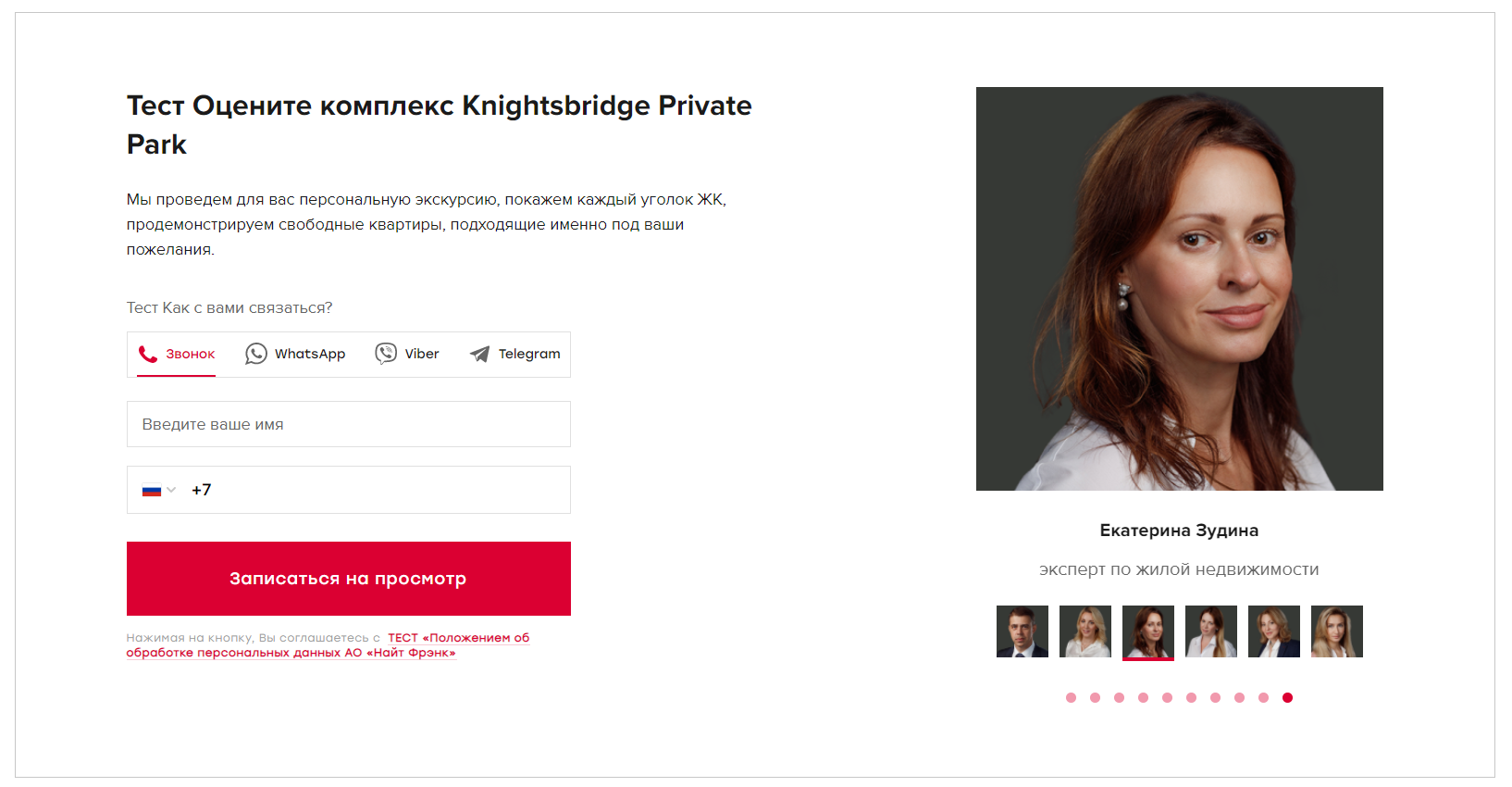This screenshot has height=787, width=1512.
Task: Click the WhatsApp logo icon
Action: (x=256, y=354)
